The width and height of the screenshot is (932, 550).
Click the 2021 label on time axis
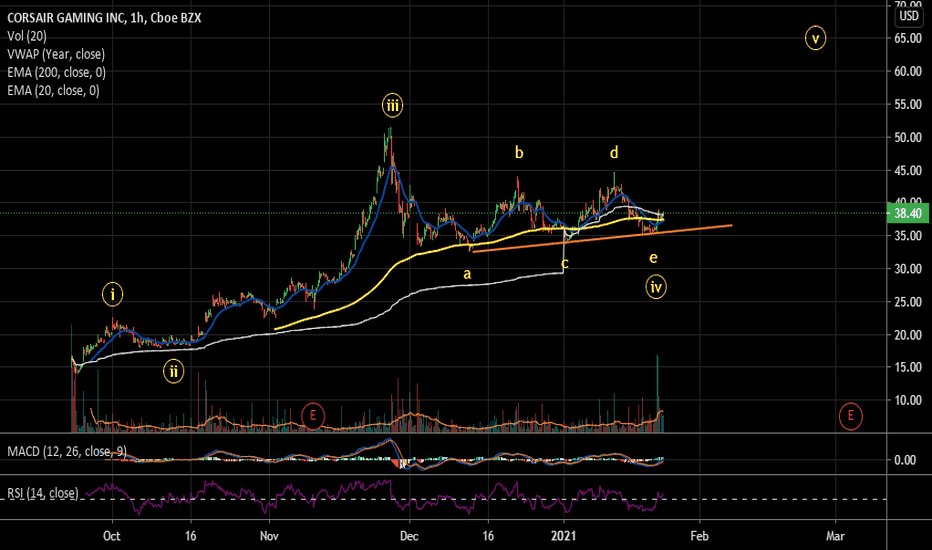pos(563,536)
